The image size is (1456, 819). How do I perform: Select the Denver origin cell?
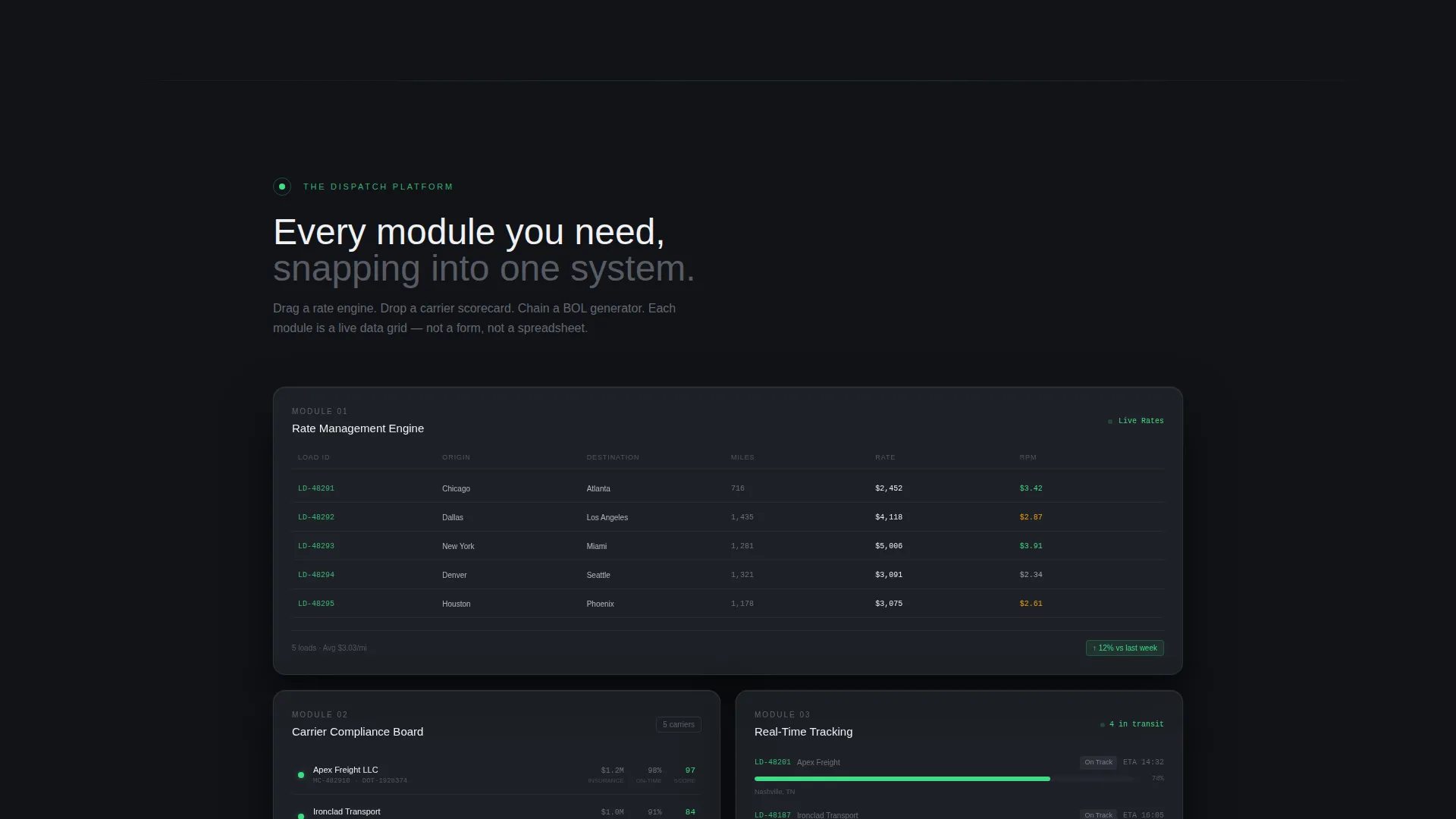point(454,576)
